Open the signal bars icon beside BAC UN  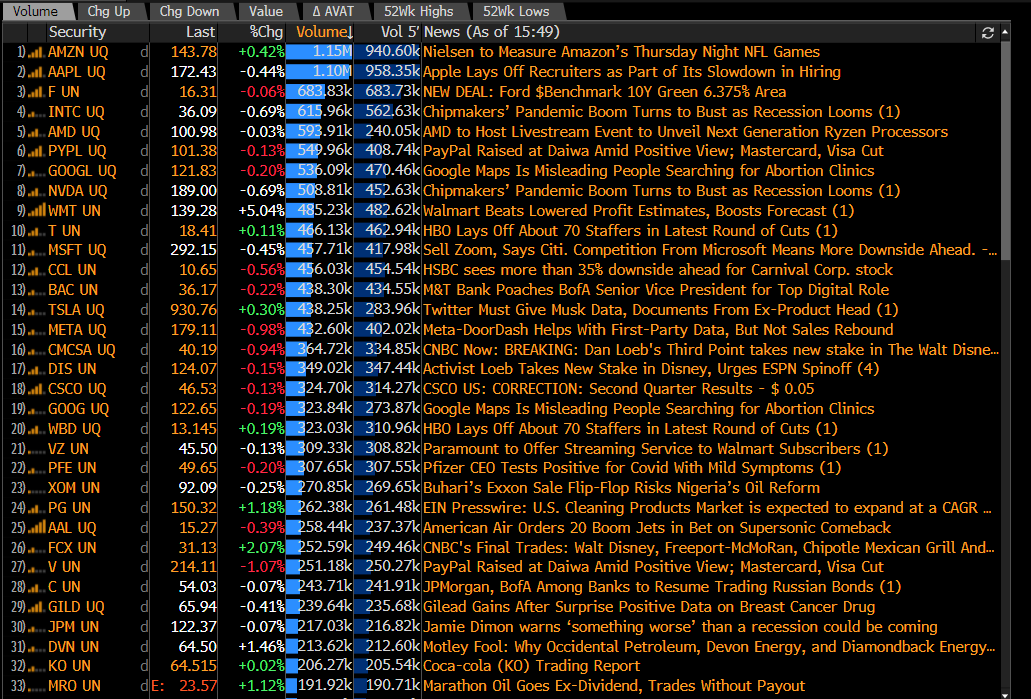36,290
